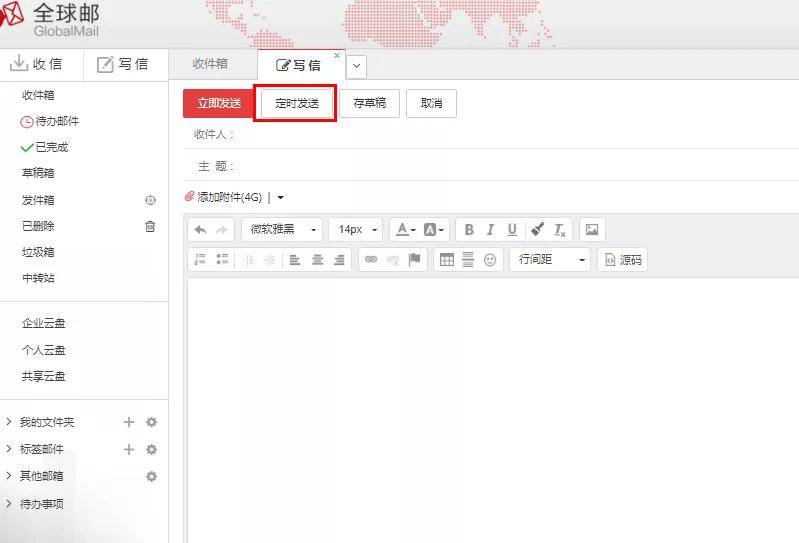
Task: Toggle underline text formatting
Action: pyautogui.click(x=512, y=230)
